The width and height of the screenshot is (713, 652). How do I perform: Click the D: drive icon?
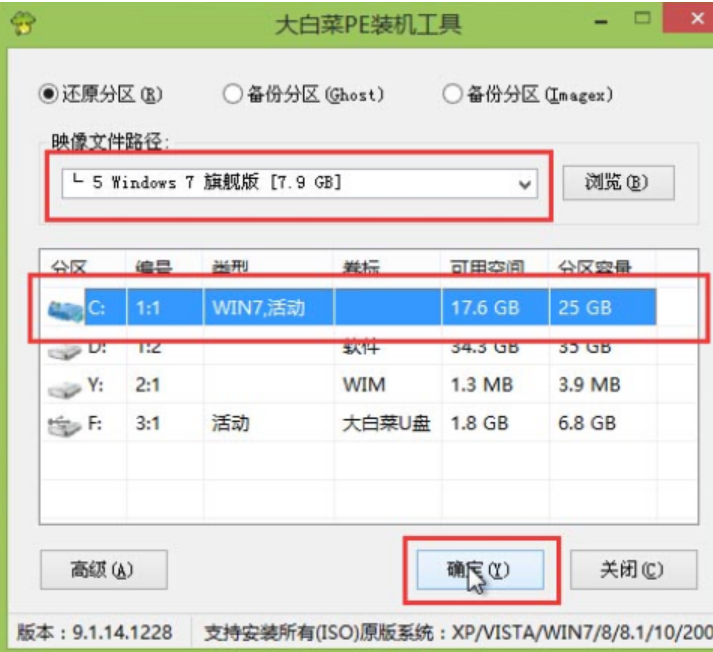tap(64, 351)
